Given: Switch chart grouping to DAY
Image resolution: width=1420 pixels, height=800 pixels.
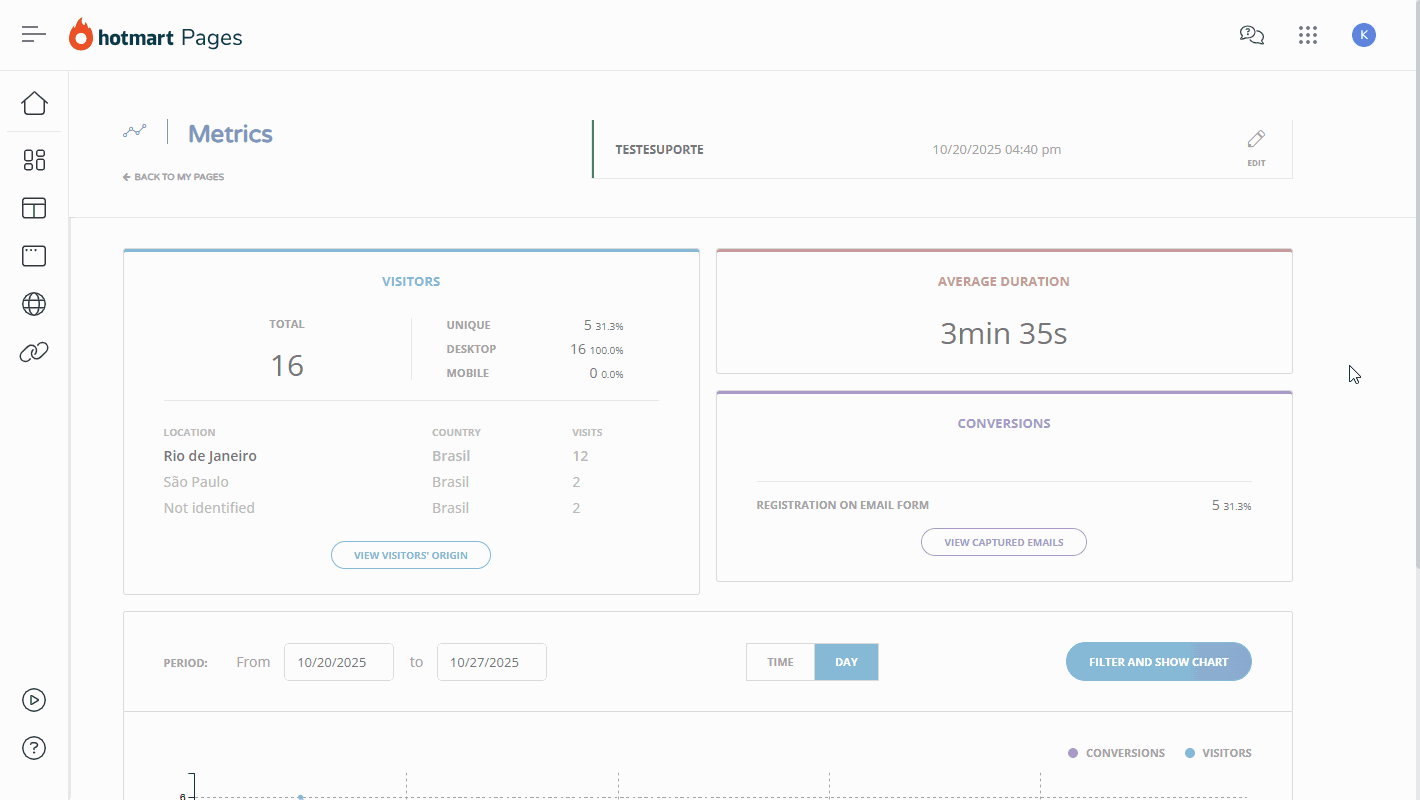Looking at the screenshot, I should click(846, 662).
